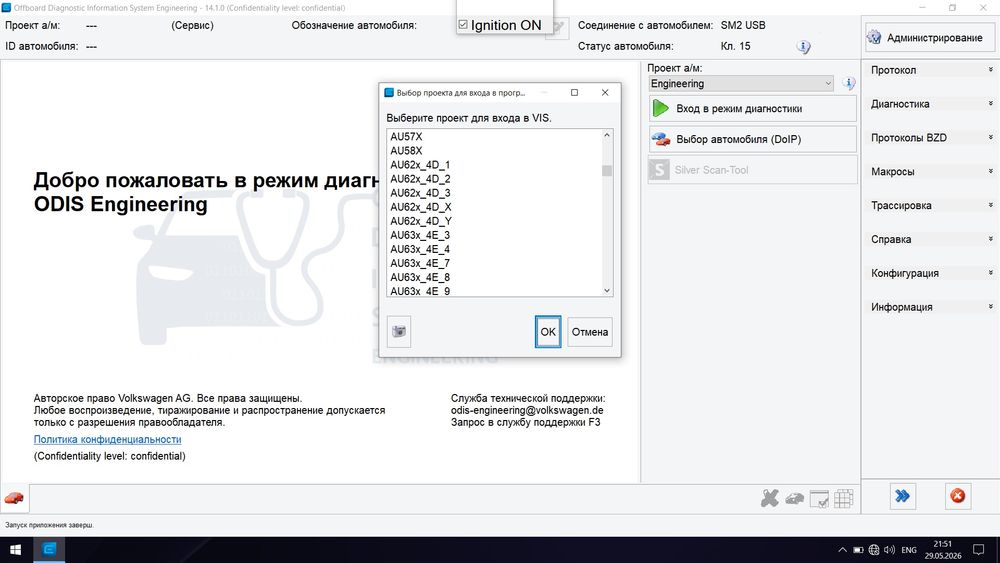Click the ODIS taskbar app icon
The height and width of the screenshot is (563, 1000).
49,549
